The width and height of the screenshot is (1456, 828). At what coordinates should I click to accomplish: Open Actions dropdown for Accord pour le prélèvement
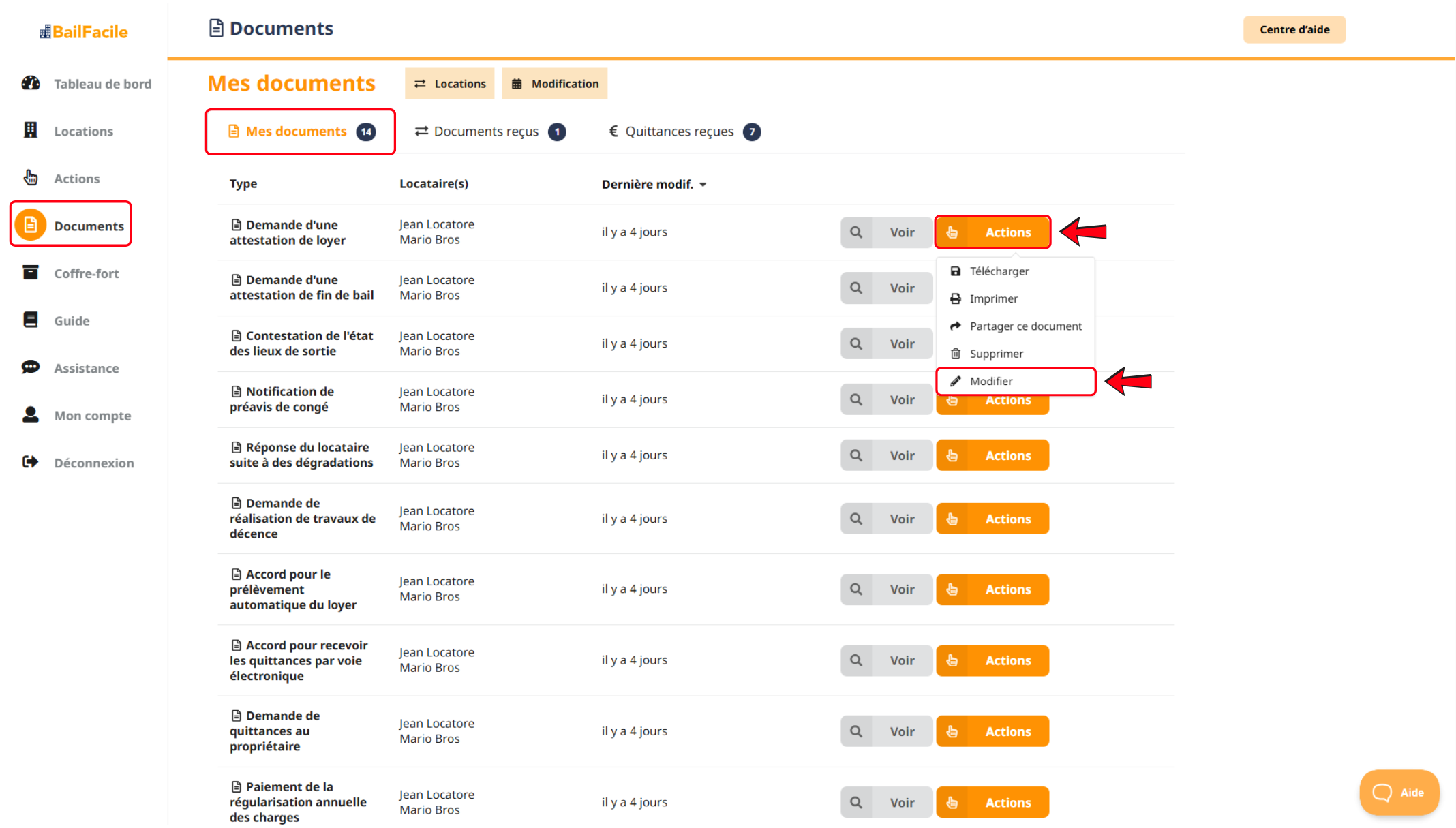click(x=992, y=589)
